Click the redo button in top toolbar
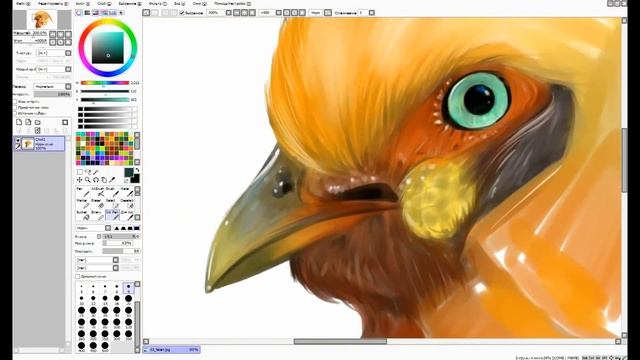 click(154, 13)
